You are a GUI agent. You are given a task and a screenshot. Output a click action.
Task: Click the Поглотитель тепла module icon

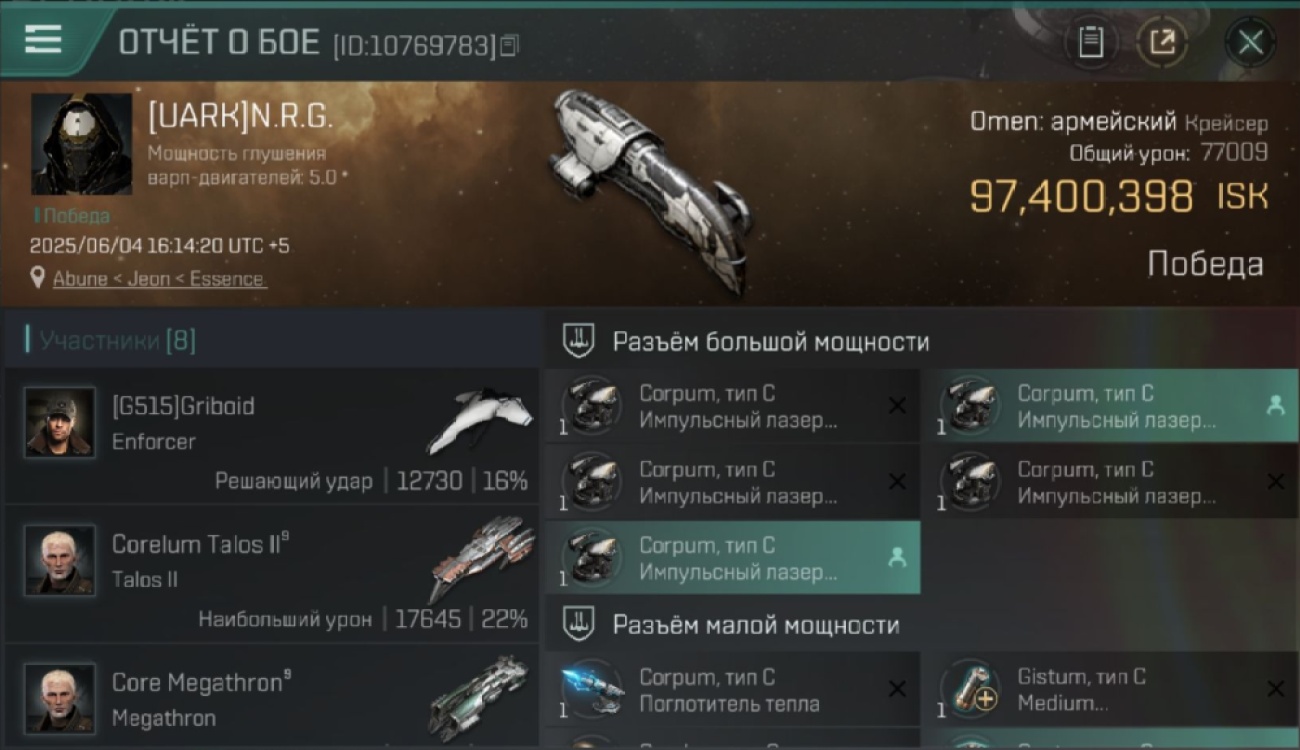point(592,690)
